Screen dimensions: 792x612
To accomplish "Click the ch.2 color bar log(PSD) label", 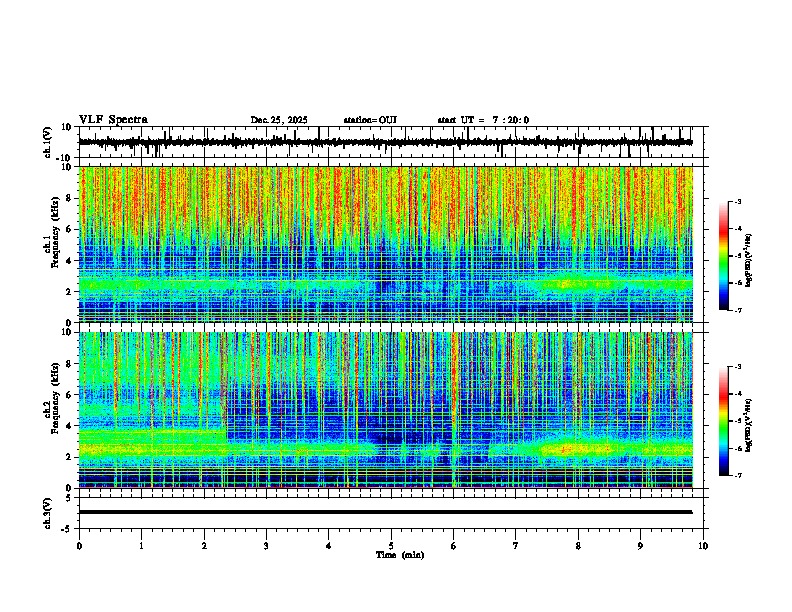I will (749, 425).
